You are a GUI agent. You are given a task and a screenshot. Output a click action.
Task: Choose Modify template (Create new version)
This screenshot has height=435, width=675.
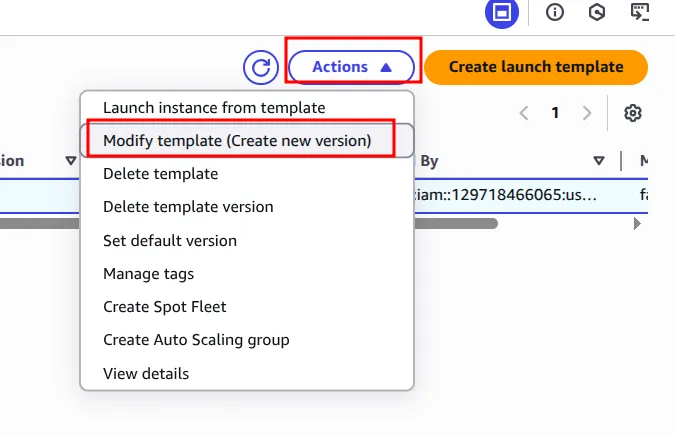(x=247, y=141)
